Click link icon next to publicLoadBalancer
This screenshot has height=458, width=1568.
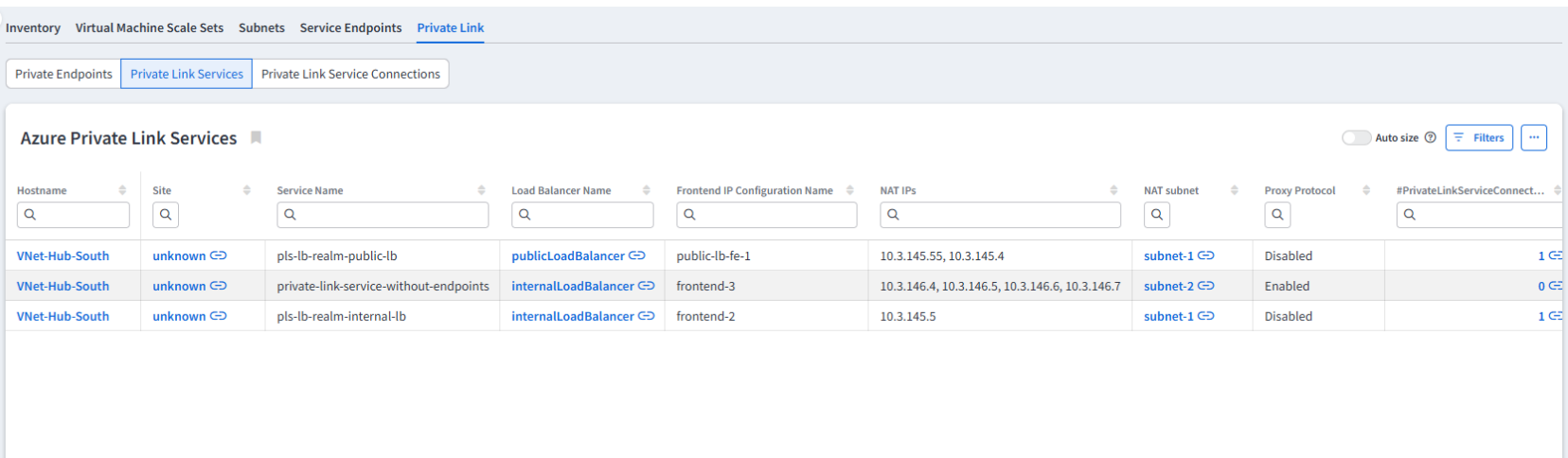(636, 255)
